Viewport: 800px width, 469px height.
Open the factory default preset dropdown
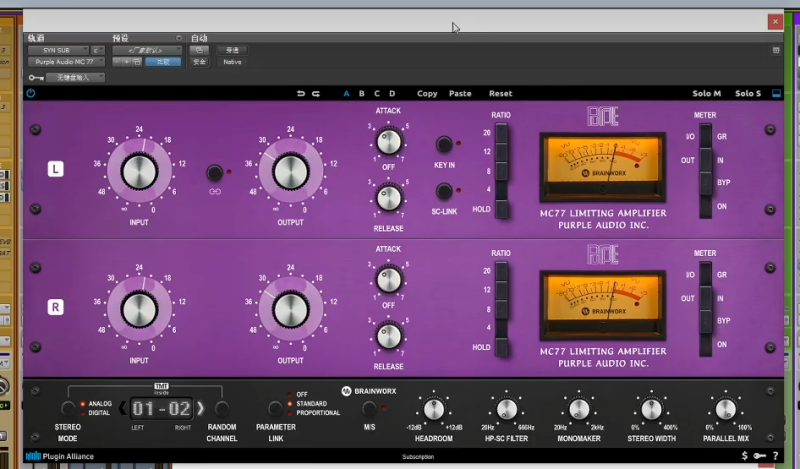point(147,50)
